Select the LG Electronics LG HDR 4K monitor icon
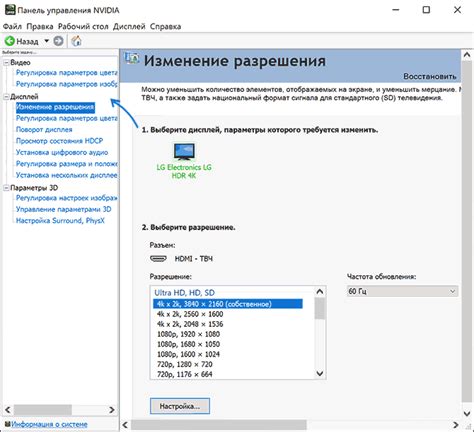This screenshot has height=432, width=474. pos(184,152)
